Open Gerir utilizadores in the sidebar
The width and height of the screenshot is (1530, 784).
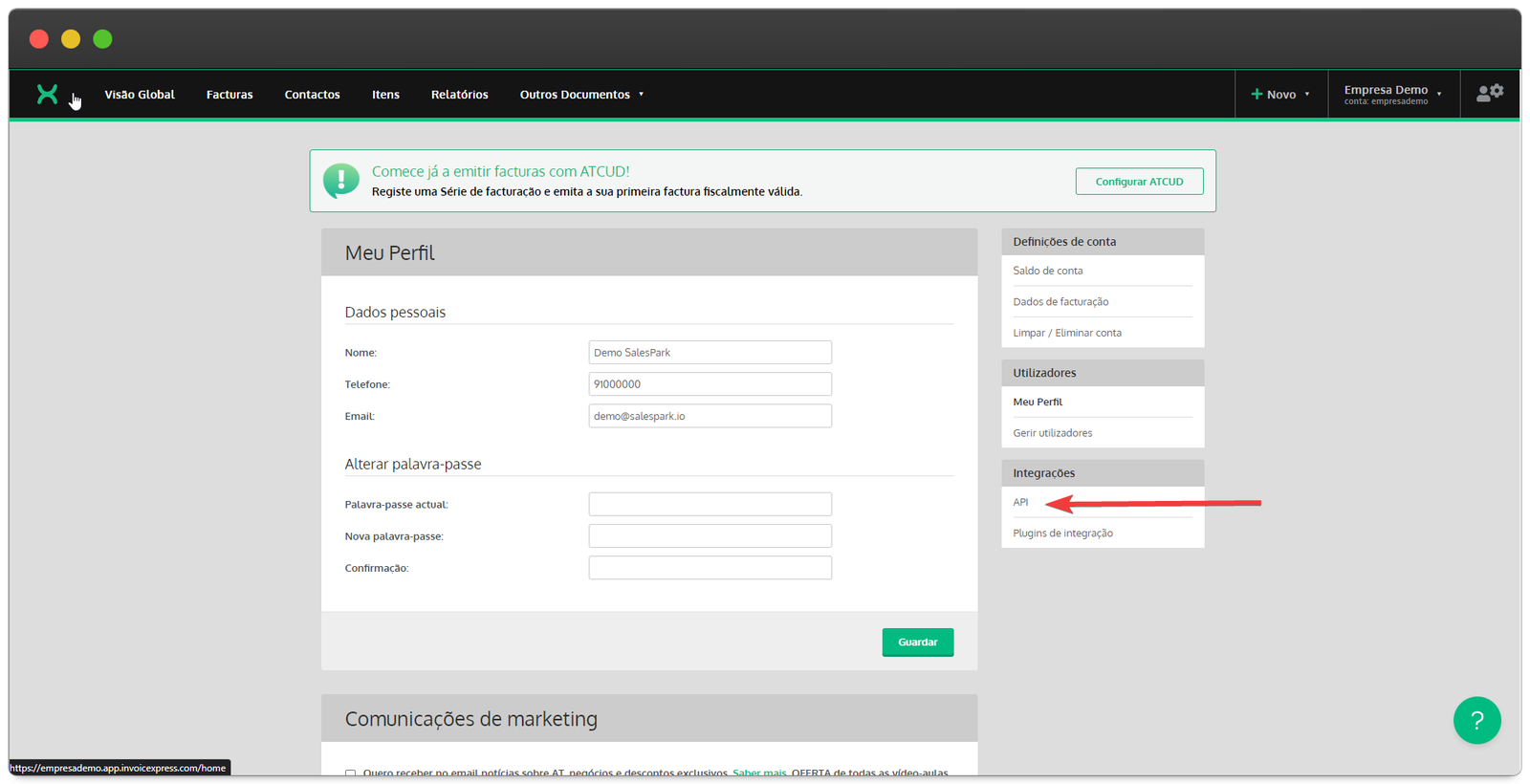click(1052, 433)
